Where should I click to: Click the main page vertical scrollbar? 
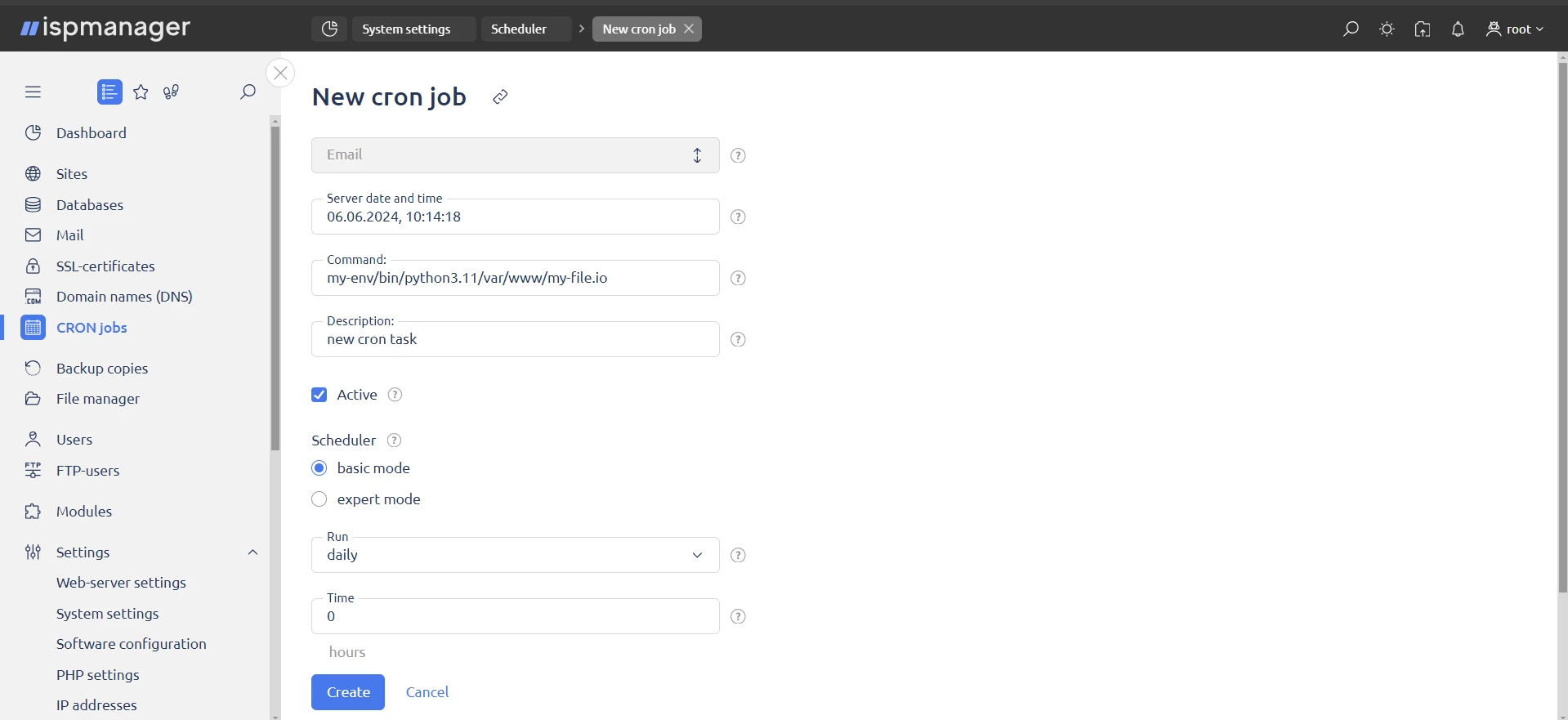(x=1562, y=327)
